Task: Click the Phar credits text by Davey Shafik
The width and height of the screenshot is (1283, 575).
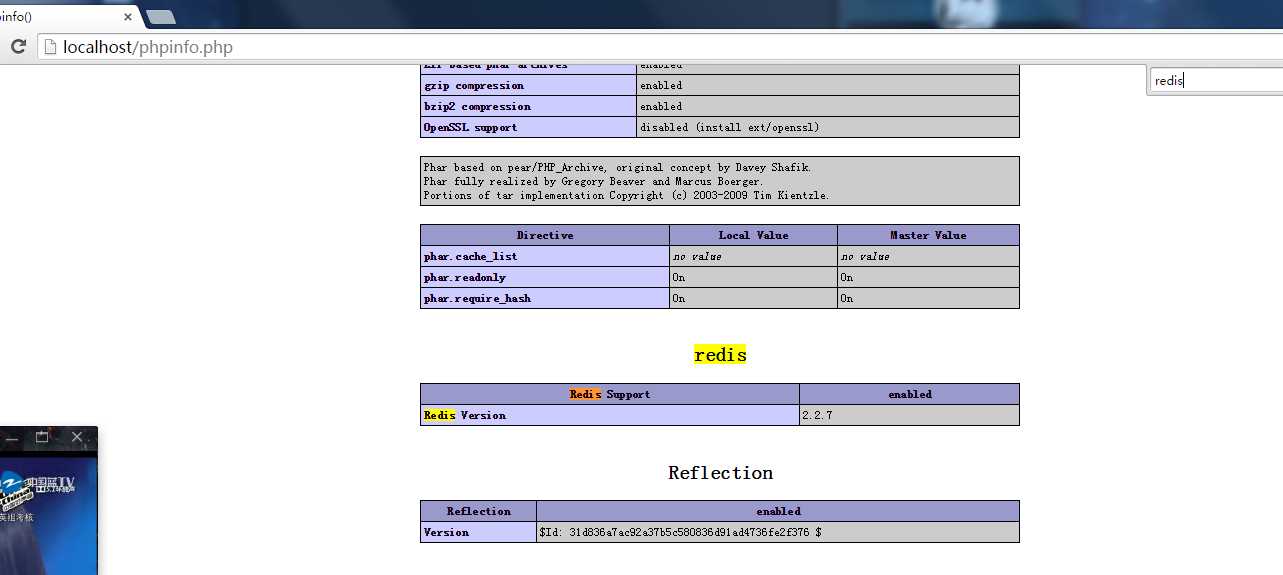Action: (x=720, y=181)
